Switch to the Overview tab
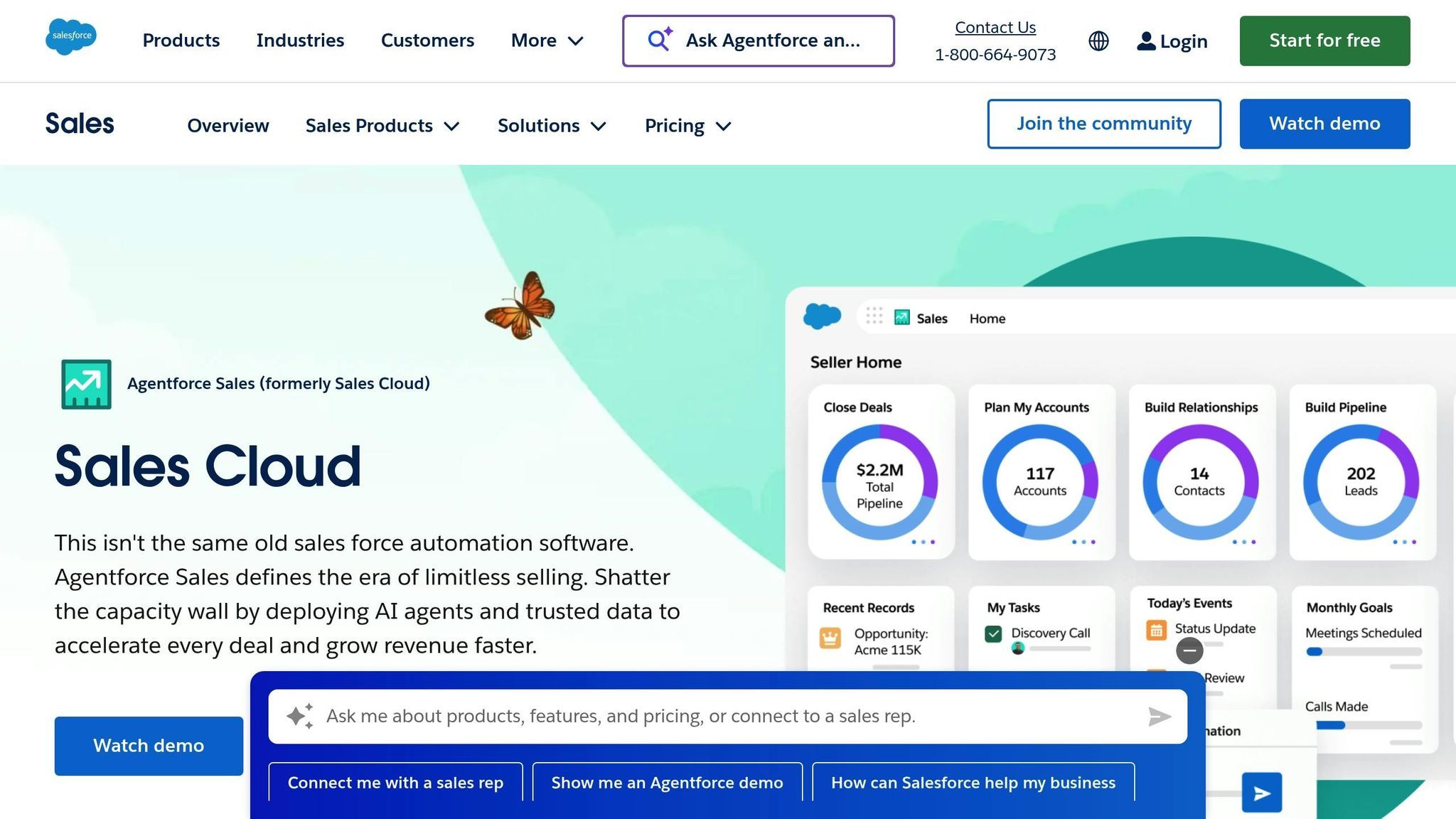Screen dimensions: 1456x819 [227, 125]
